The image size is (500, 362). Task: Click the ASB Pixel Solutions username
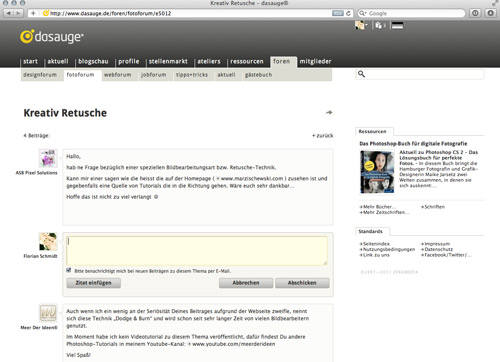pyautogui.click(x=36, y=173)
